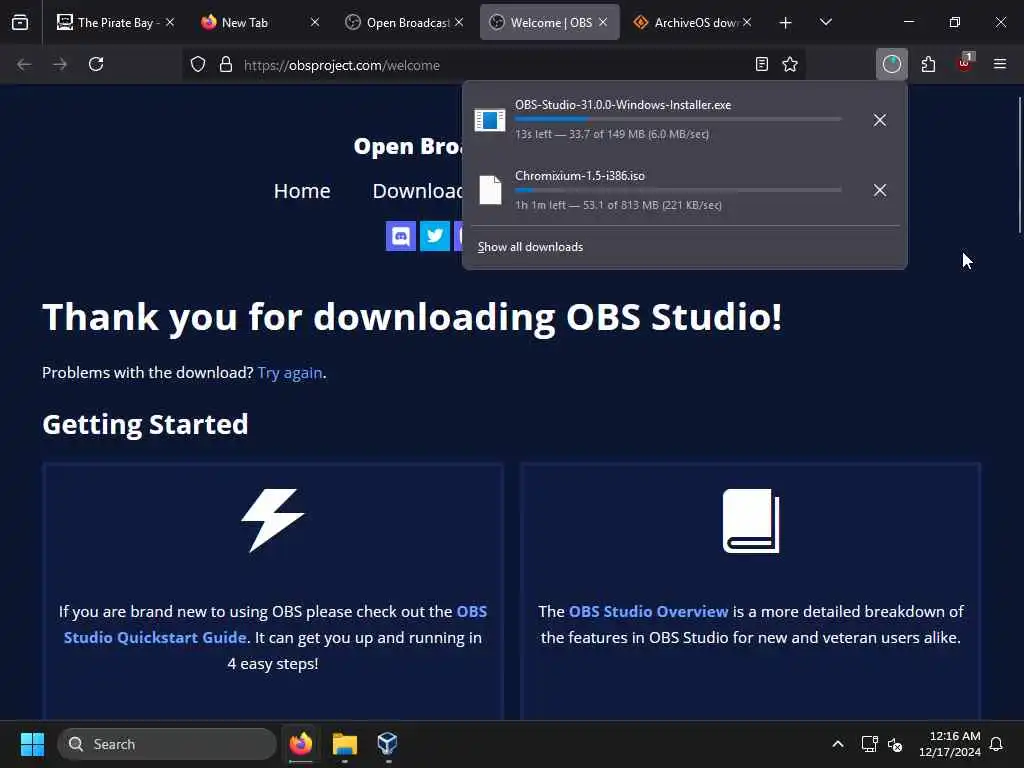Open the Firefox application hamburger menu
1024x768 pixels.
[x=1000, y=64]
